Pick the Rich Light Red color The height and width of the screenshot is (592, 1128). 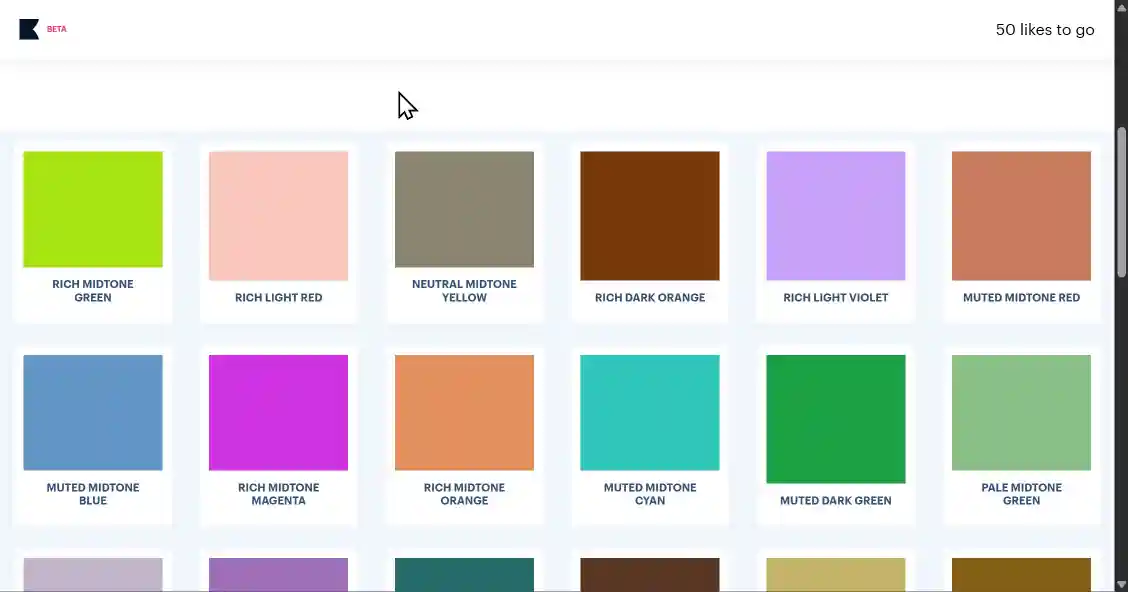click(x=278, y=216)
